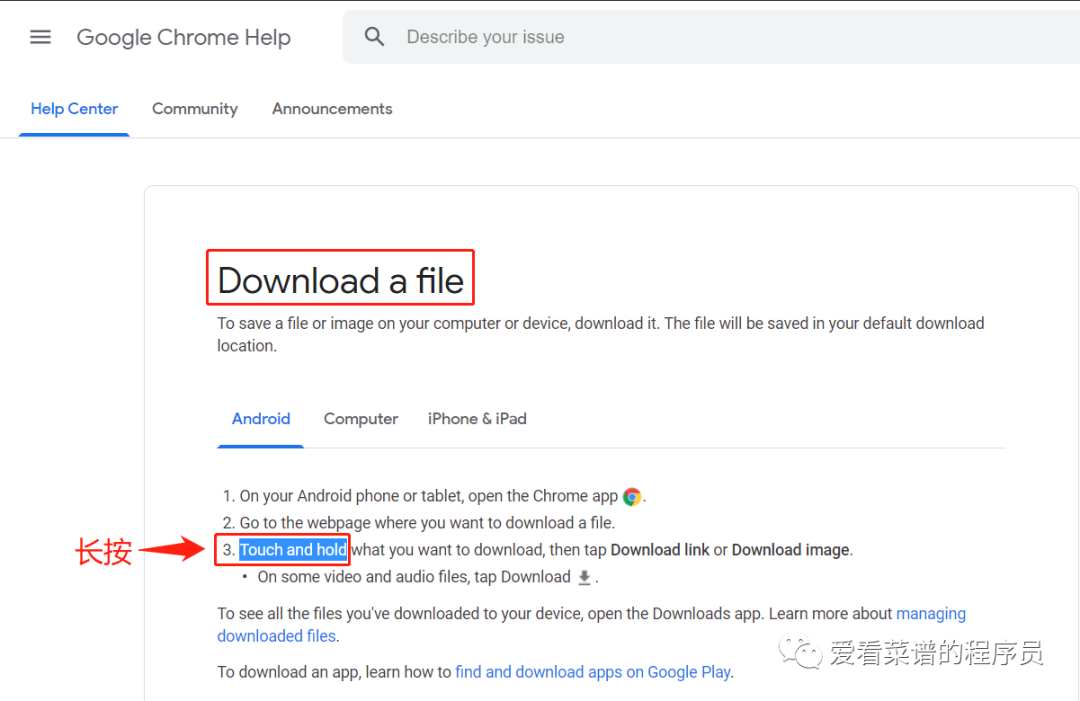The image size is (1080, 701).
Task: Click step 1 about opening the Chrome app
Action: point(434,496)
